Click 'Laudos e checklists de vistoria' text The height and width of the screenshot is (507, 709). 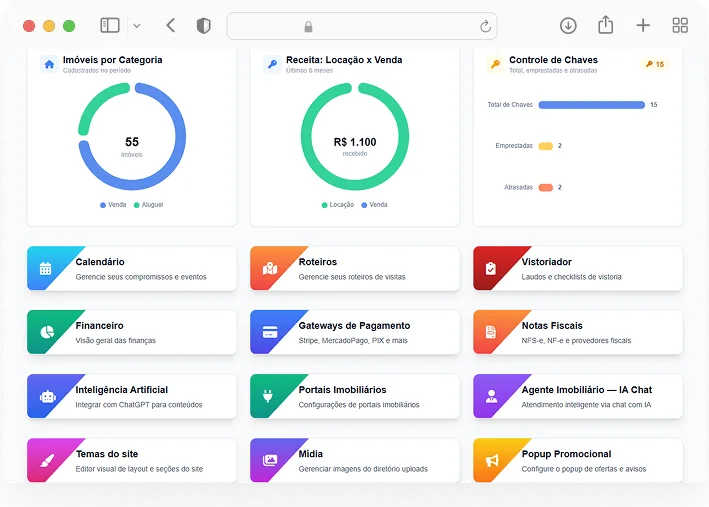point(572,277)
